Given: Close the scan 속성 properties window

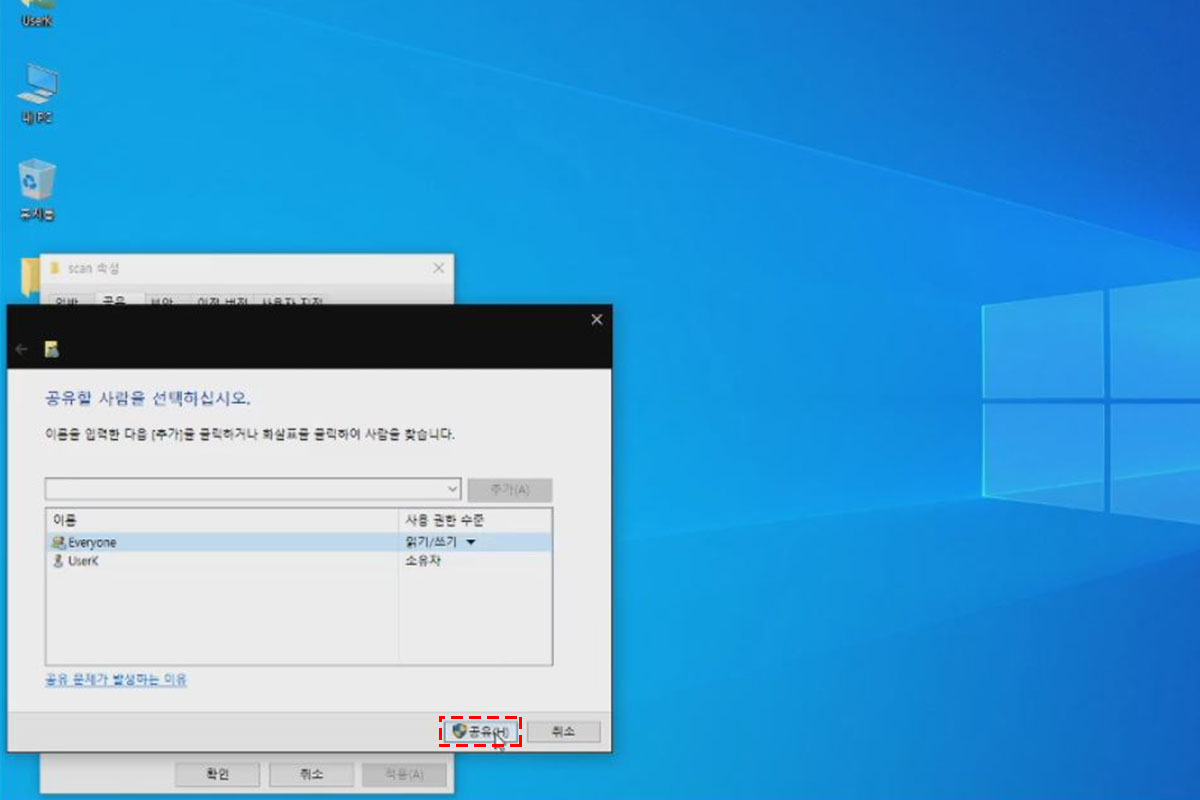Looking at the screenshot, I should [x=439, y=268].
